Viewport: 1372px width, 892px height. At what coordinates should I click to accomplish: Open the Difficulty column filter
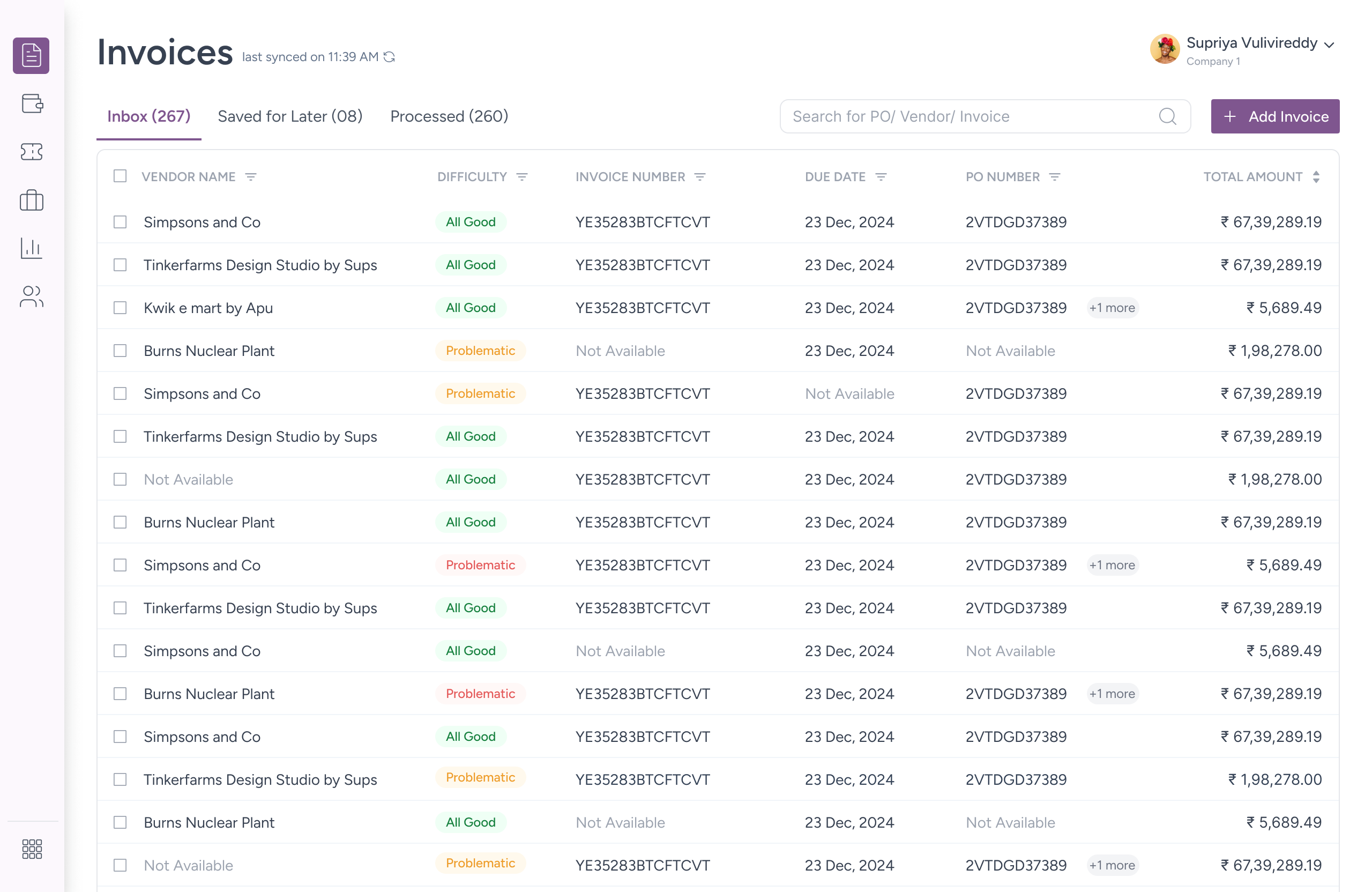click(x=521, y=177)
